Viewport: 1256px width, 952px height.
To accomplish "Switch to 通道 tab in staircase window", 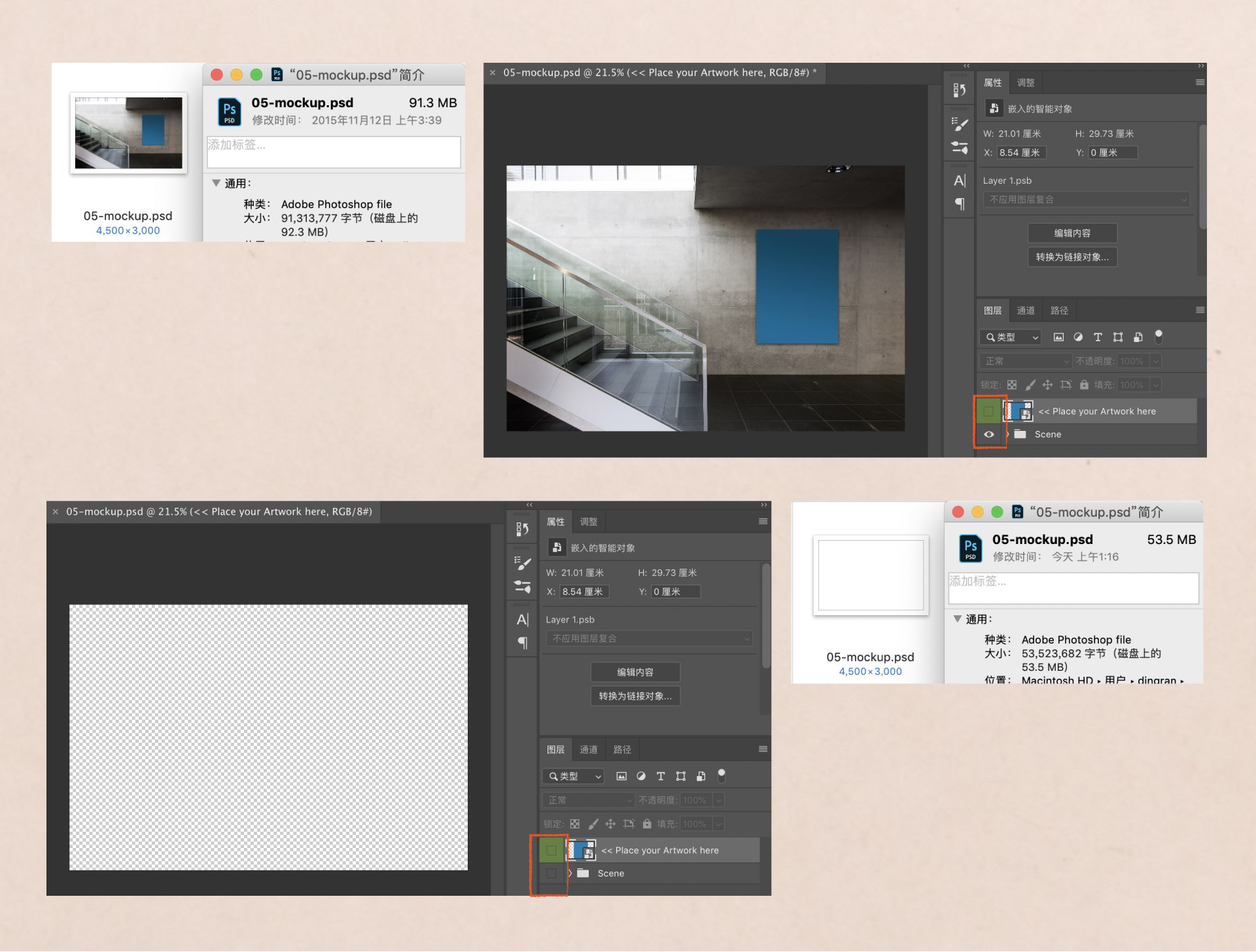I will coord(1025,311).
